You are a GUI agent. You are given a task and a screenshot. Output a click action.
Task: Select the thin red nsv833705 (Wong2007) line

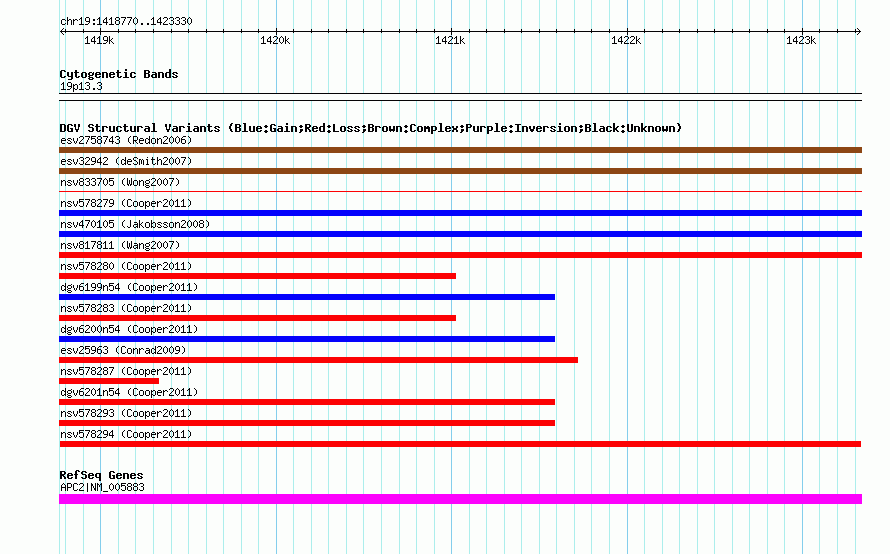coord(460,192)
